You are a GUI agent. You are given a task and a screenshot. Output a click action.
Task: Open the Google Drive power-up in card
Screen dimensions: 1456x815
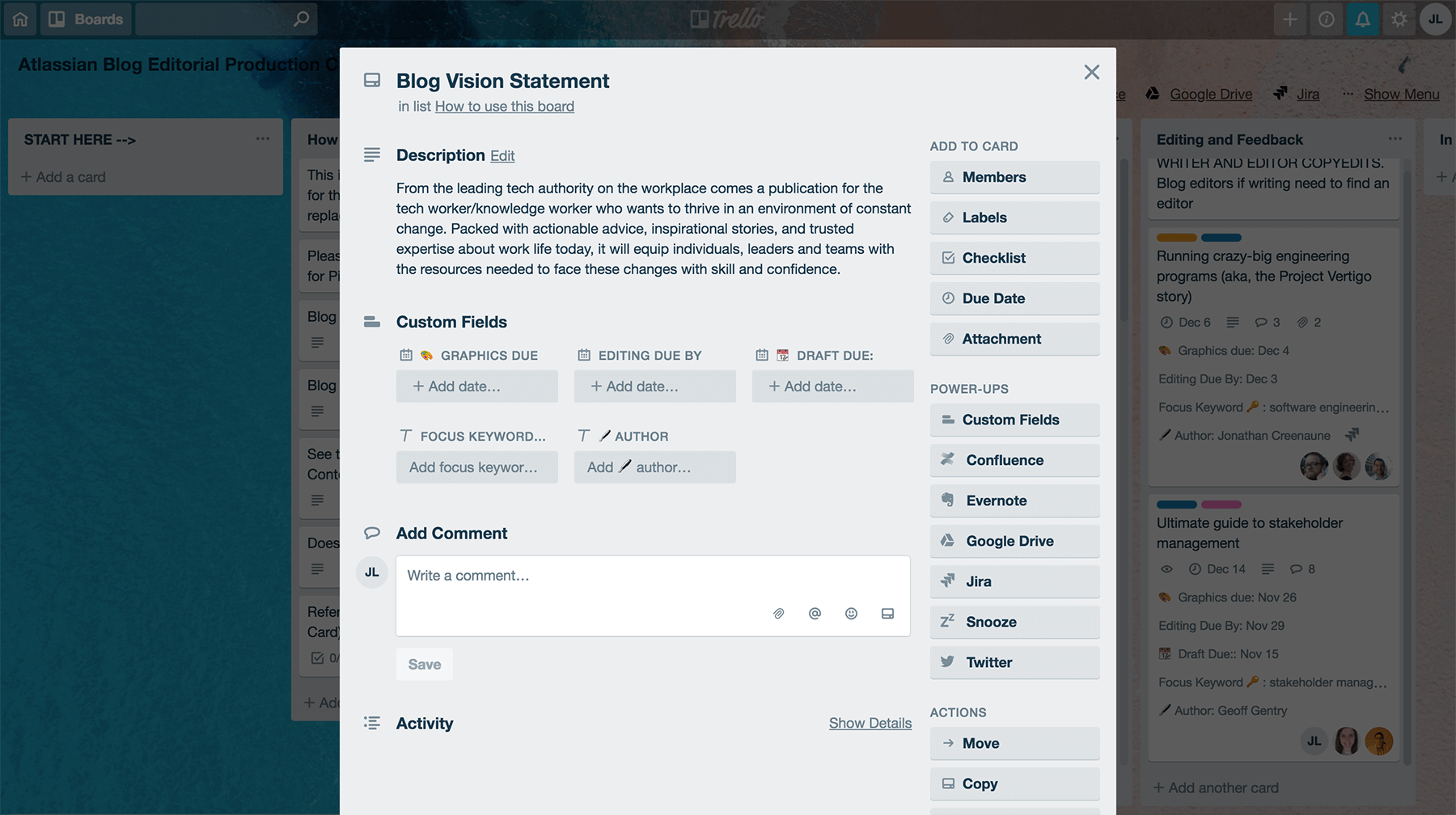pyautogui.click(x=1015, y=541)
